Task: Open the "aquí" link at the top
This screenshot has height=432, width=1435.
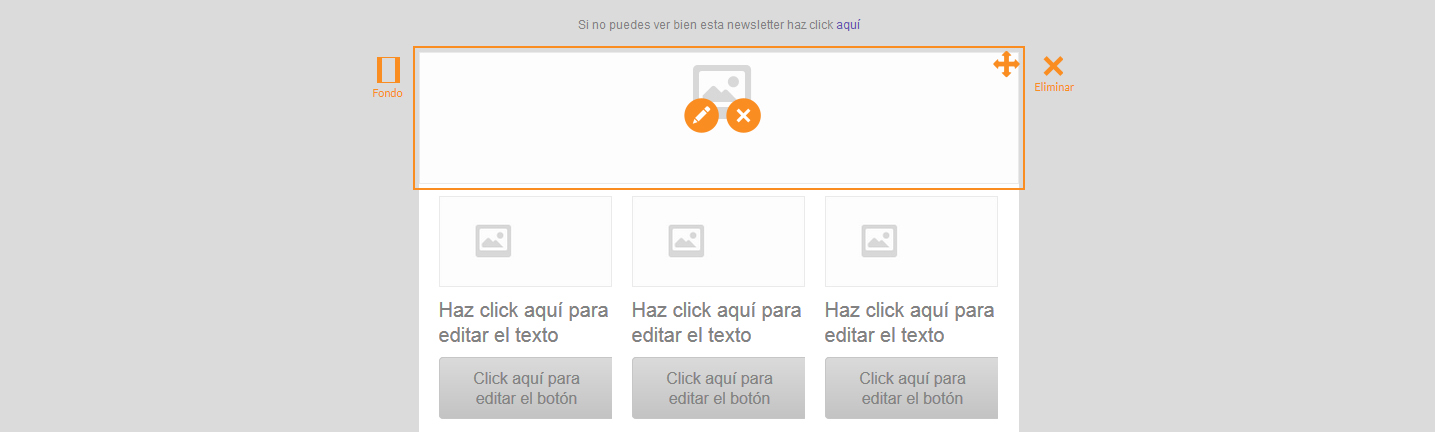Action: tap(848, 25)
